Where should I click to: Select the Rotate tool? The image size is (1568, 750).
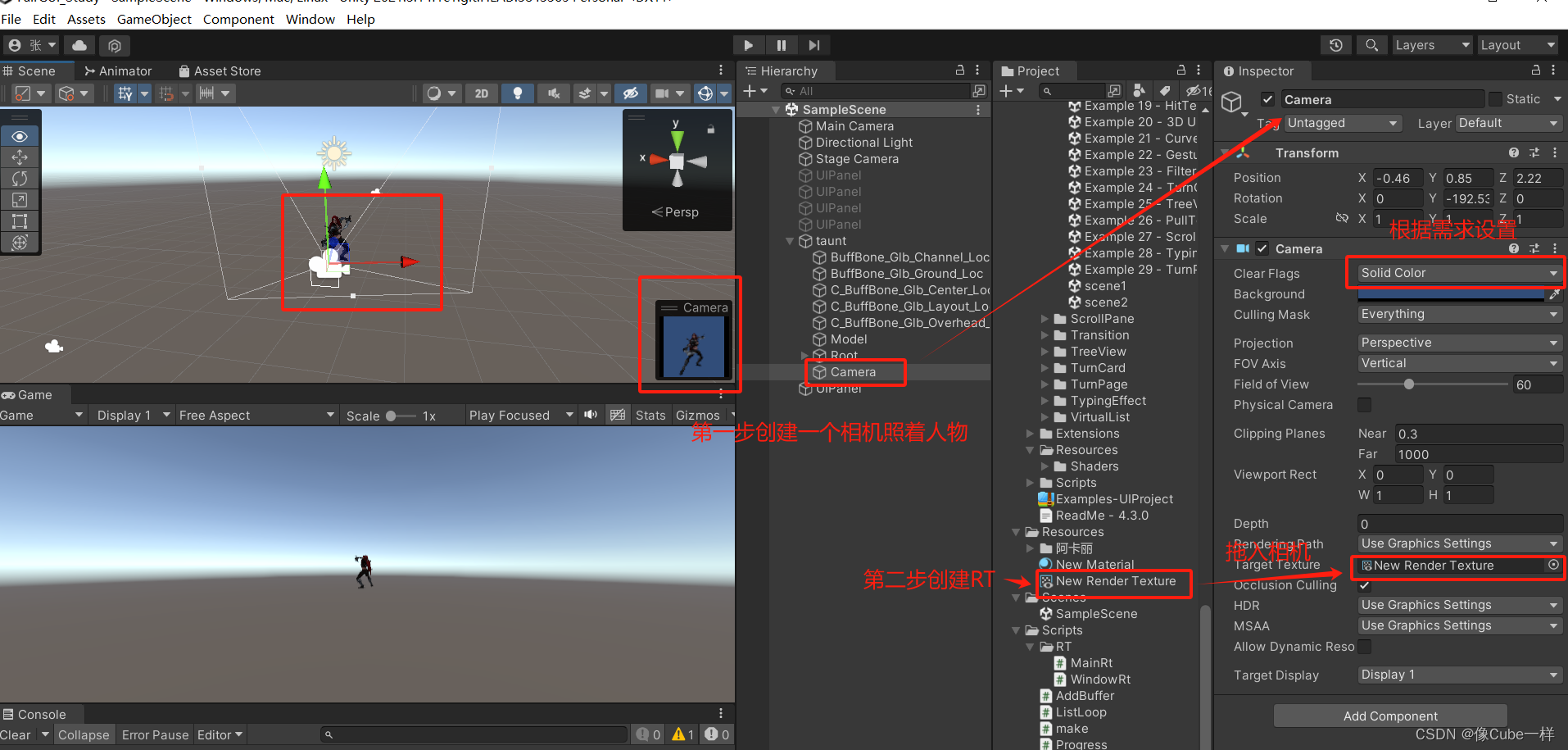tap(20, 178)
